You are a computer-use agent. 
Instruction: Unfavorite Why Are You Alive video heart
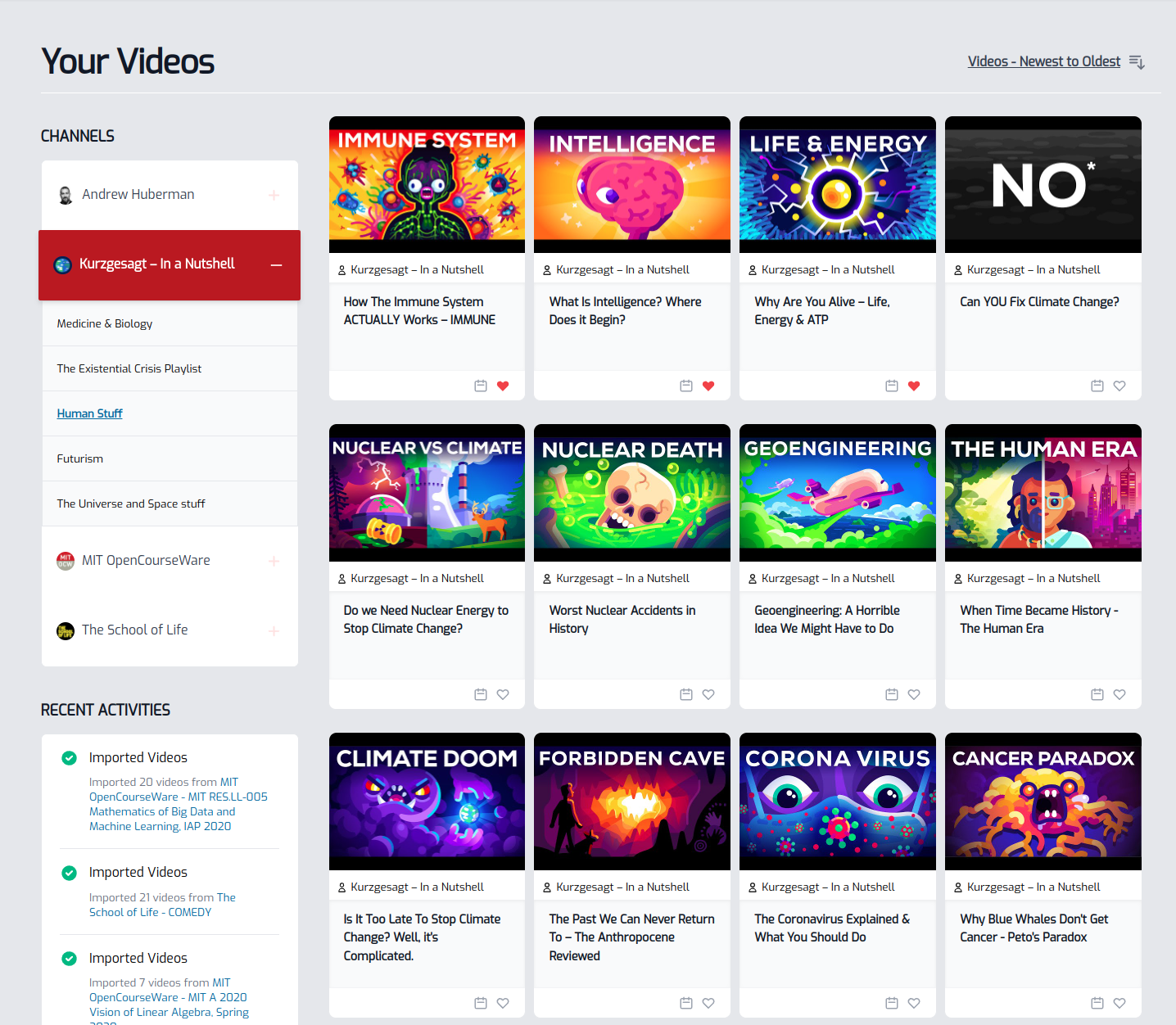coord(914,386)
